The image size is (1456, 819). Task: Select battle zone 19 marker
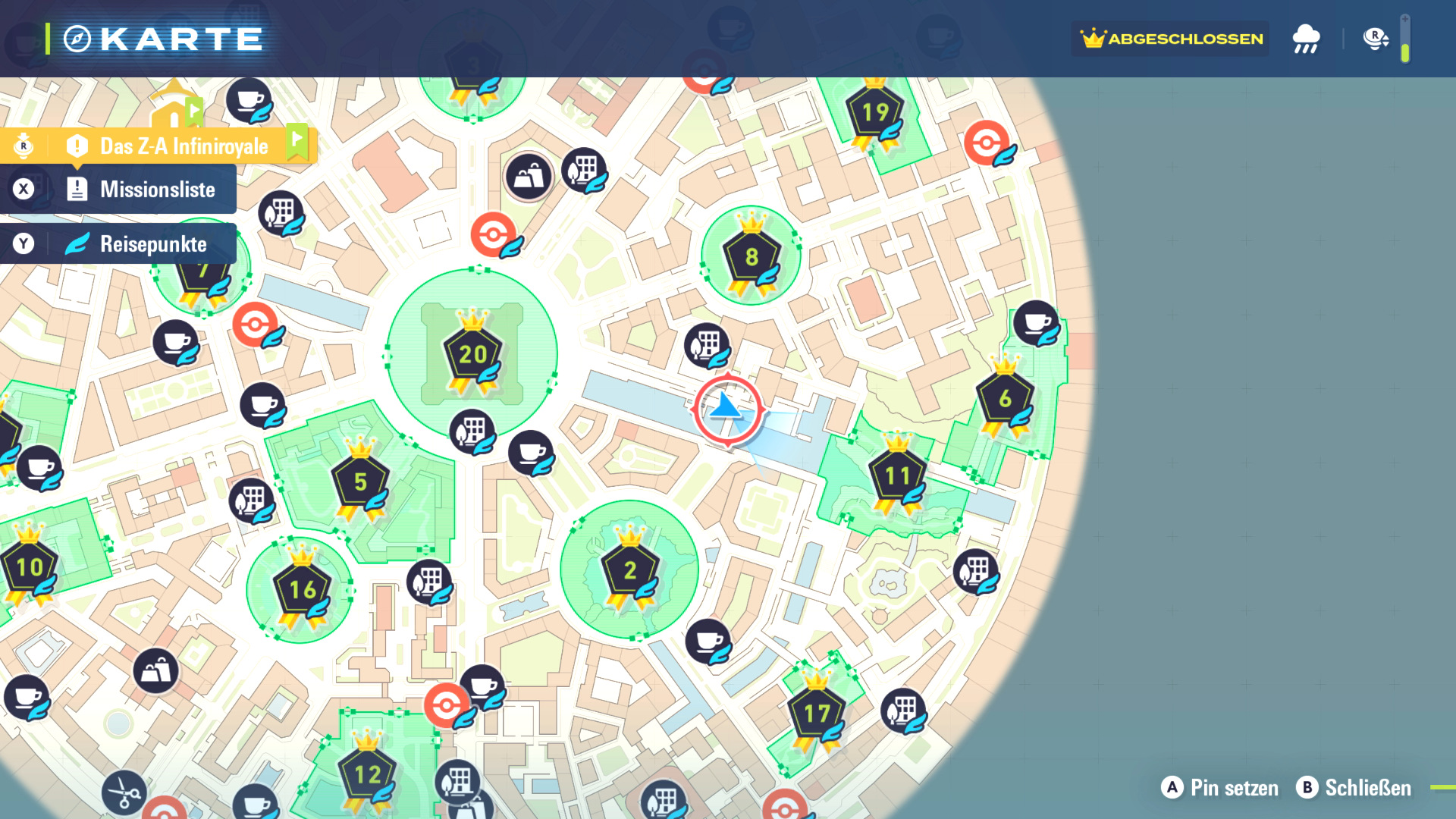pos(875,113)
